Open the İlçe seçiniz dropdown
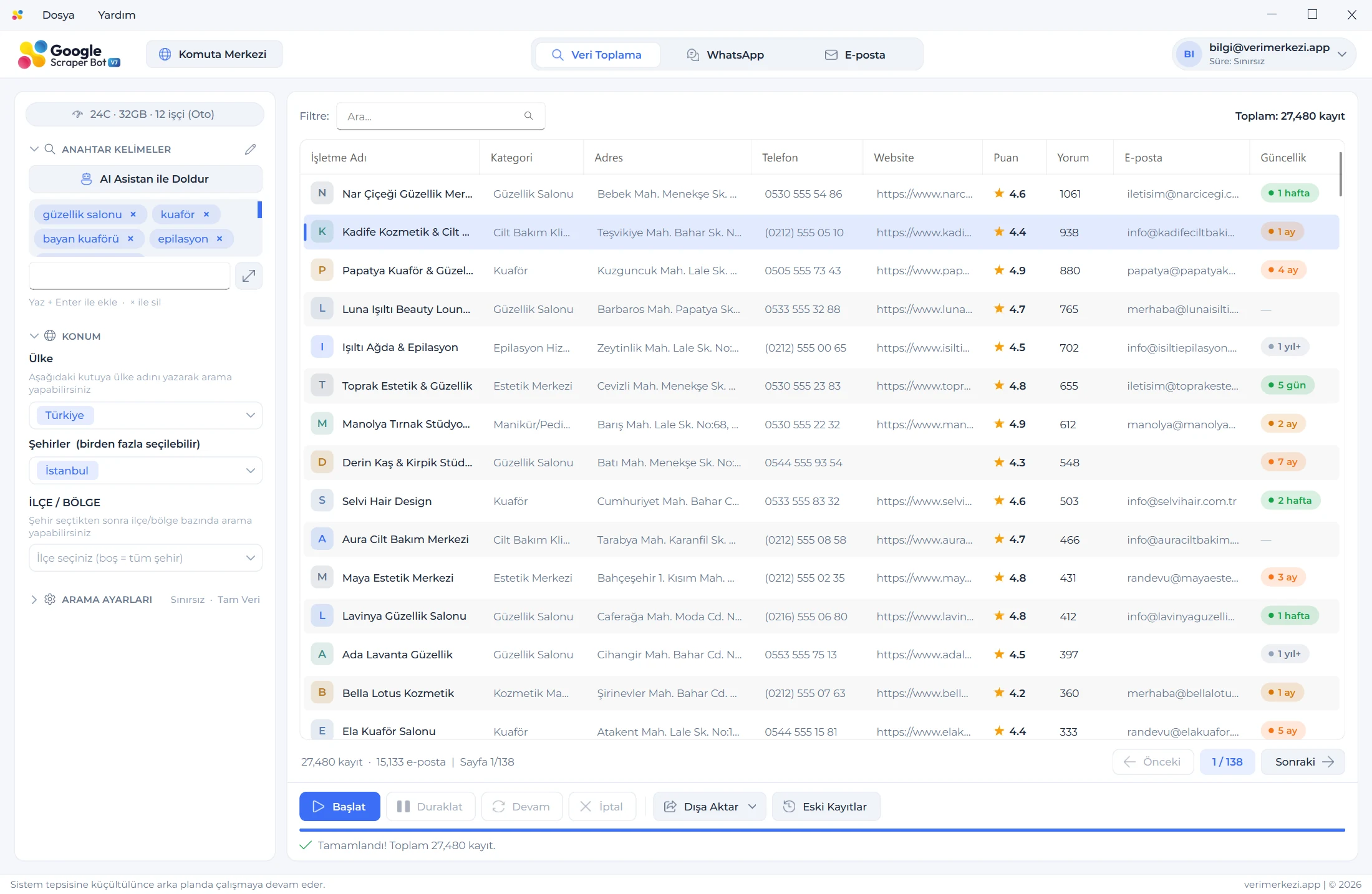 pyautogui.click(x=145, y=558)
